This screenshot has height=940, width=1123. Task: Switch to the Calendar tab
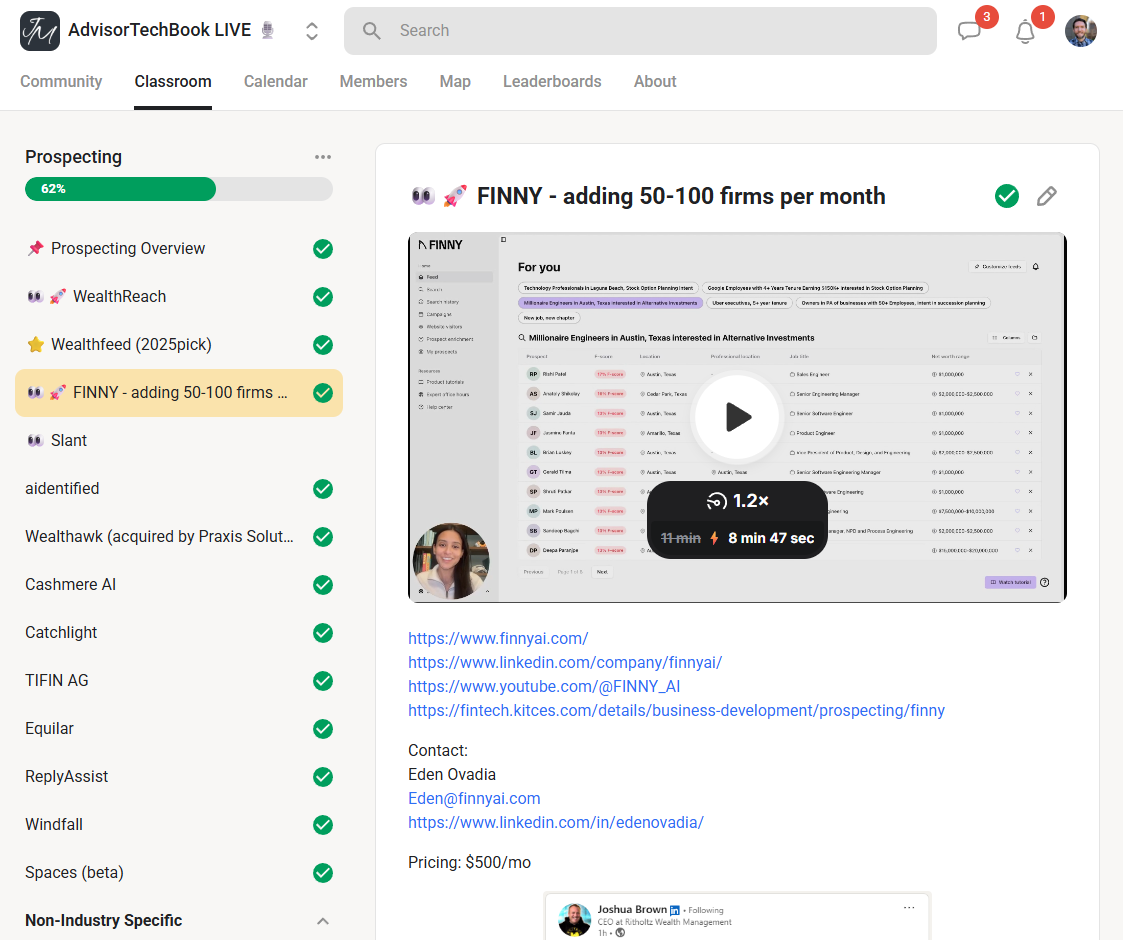tap(275, 82)
